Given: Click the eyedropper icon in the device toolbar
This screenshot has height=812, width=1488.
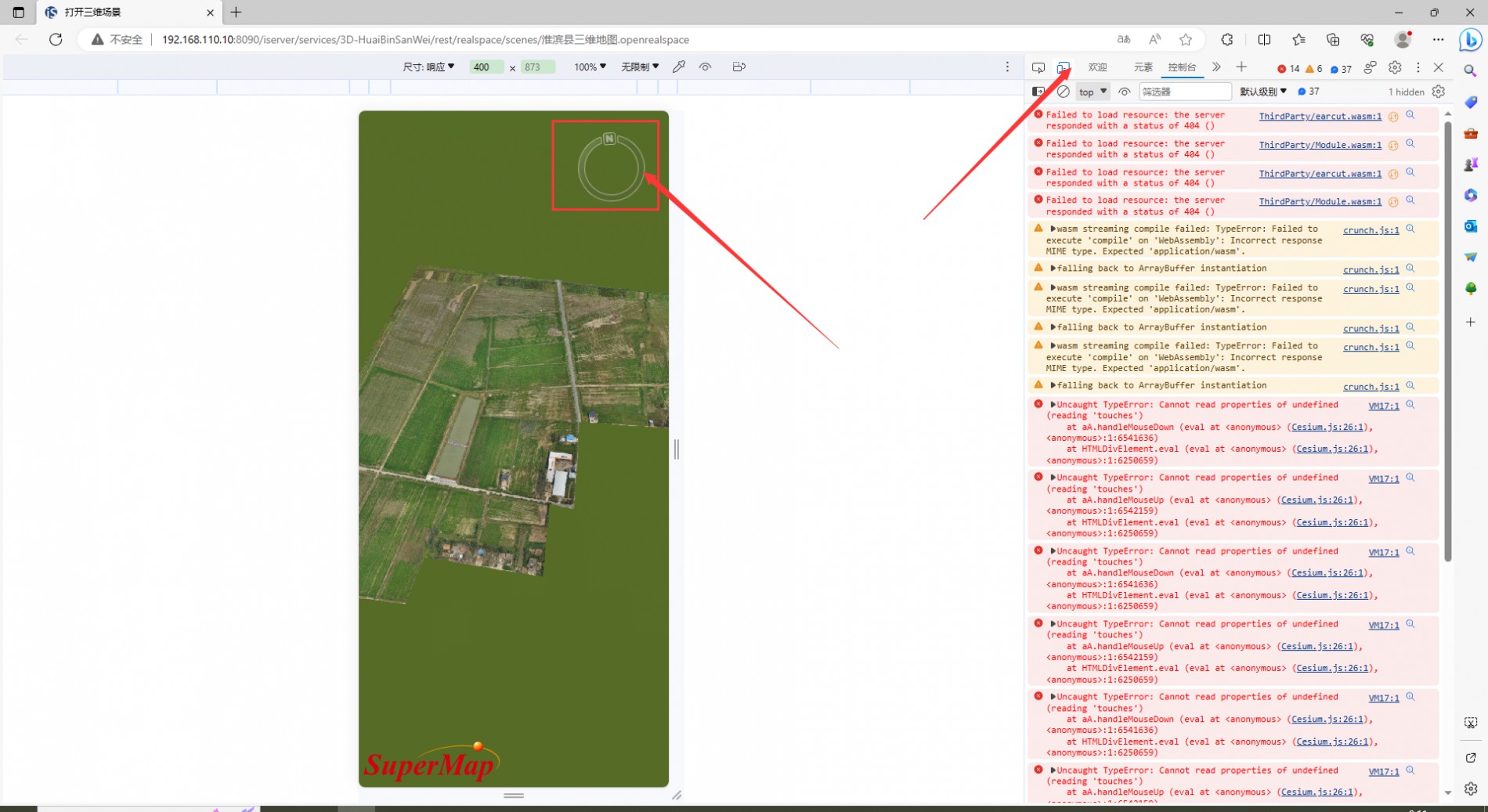Looking at the screenshot, I should (x=679, y=67).
